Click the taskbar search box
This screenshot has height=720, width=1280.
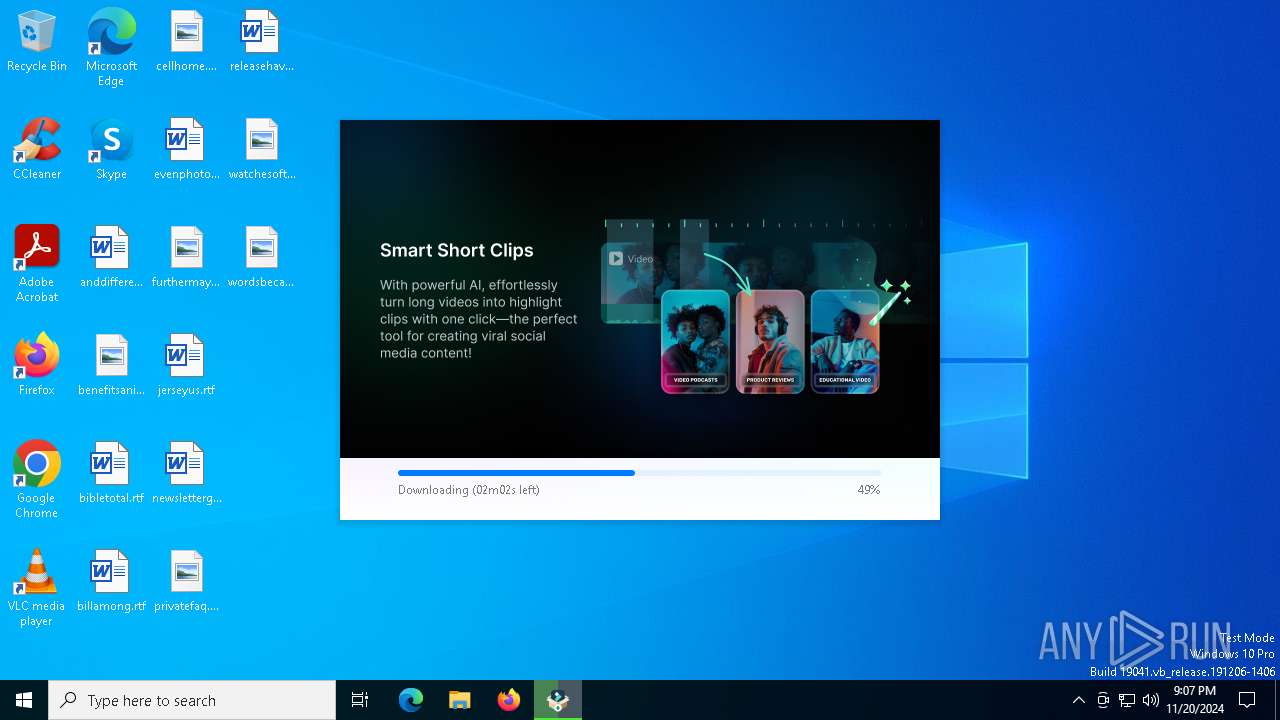click(192, 700)
